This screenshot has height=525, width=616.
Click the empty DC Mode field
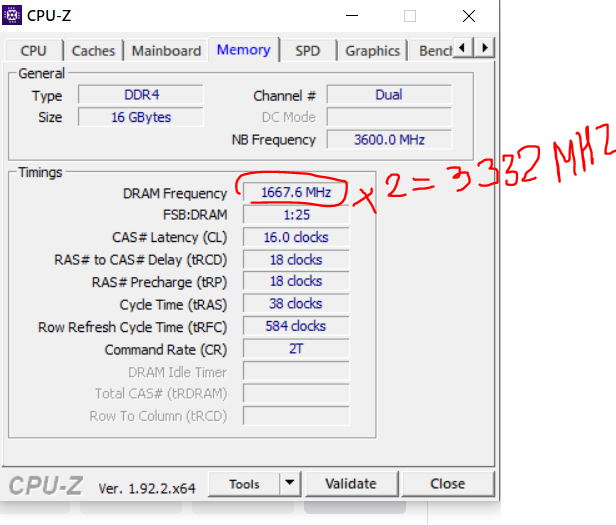(x=389, y=117)
